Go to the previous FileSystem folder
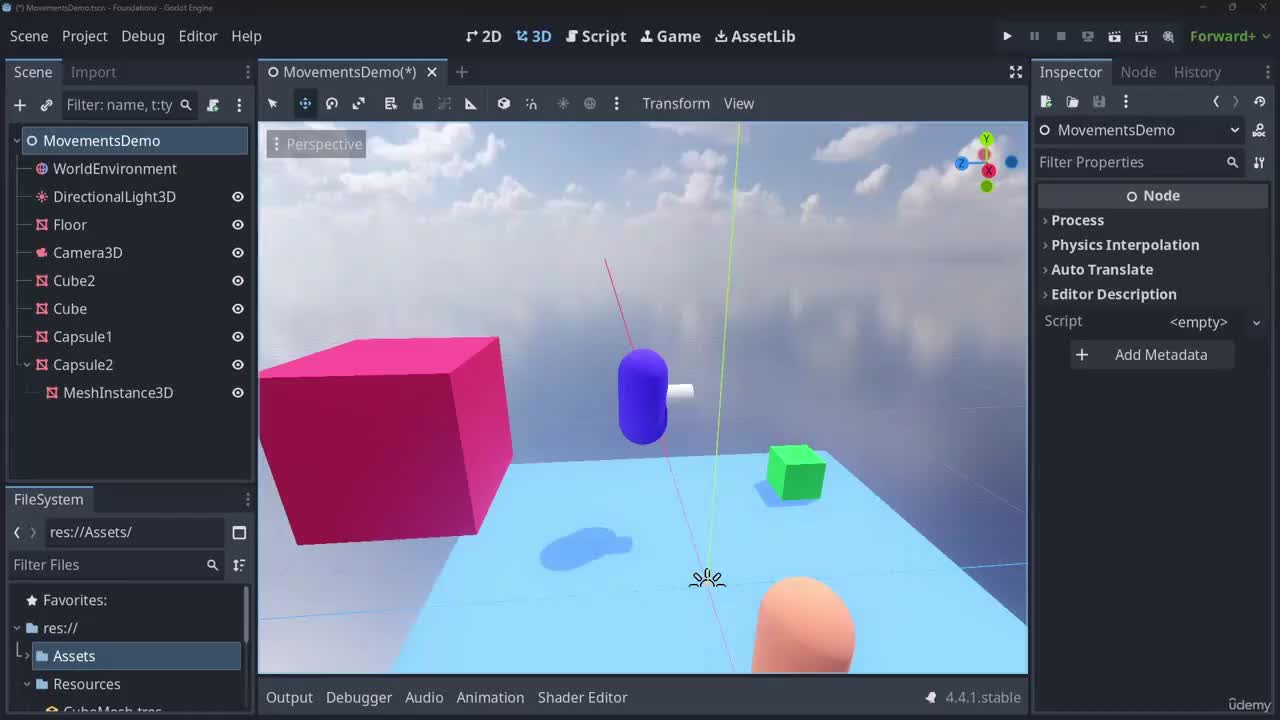This screenshot has height=720, width=1280. pyautogui.click(x=17, y=532)
